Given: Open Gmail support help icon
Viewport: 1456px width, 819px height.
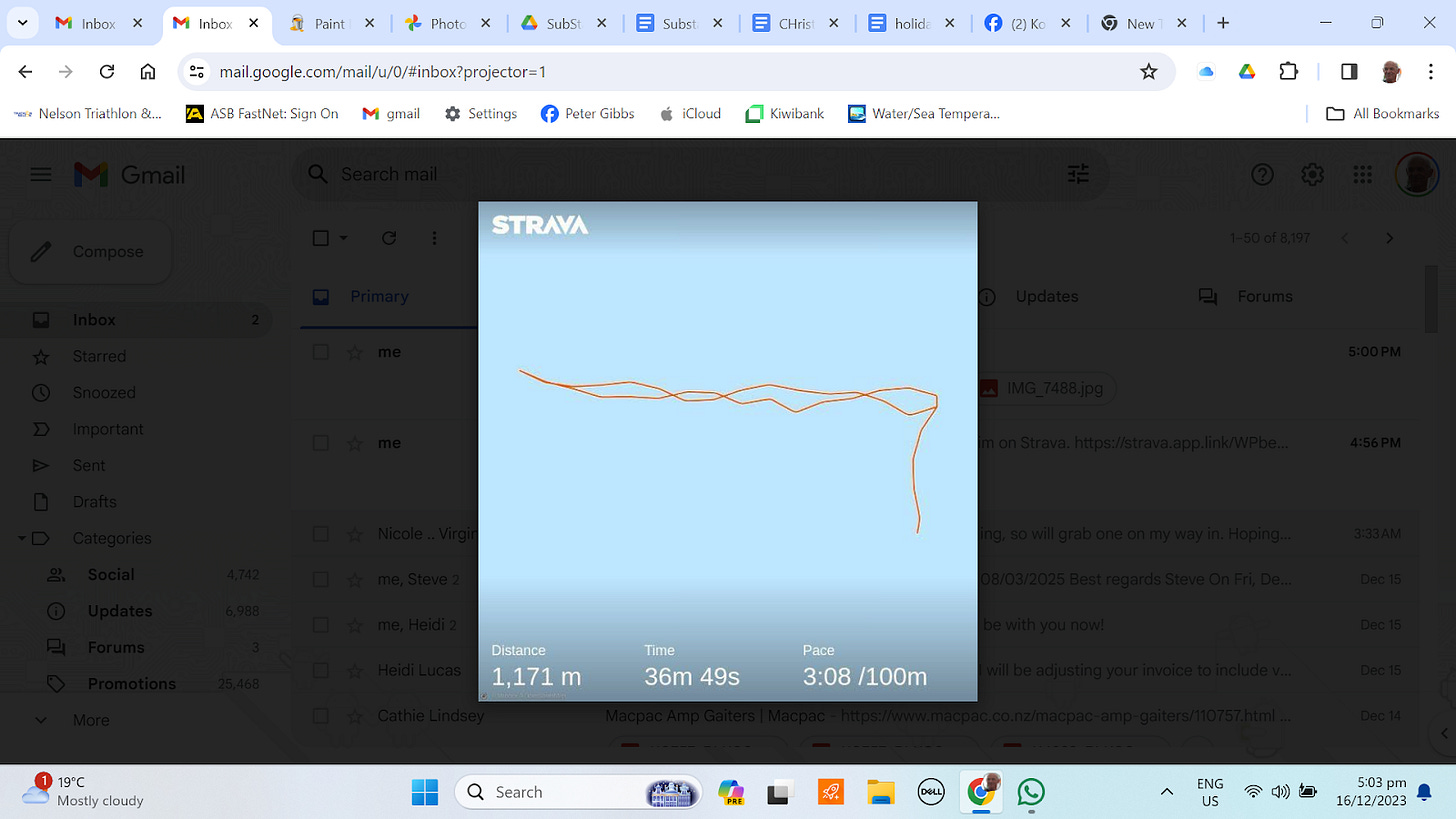Looking at the screenshot, I should point(1262,175).
